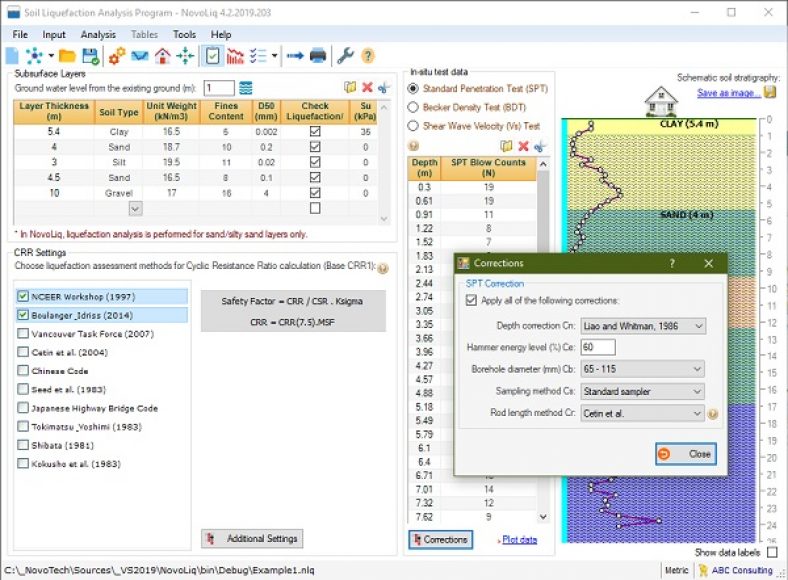Click the Save as image link

(x=729, y=93)
